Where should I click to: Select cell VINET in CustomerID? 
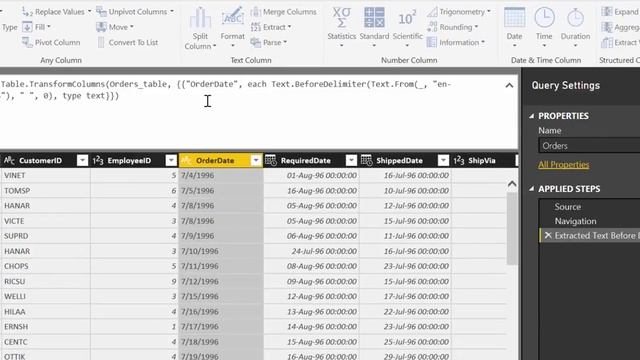pos(45,176)
